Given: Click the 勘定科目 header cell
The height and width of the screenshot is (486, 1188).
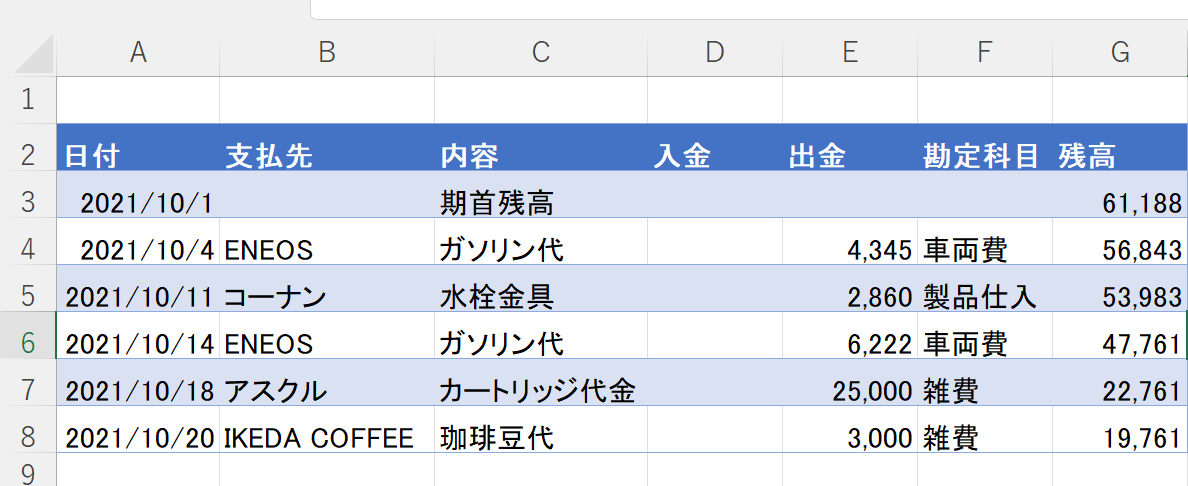Looking at the screenshot, I should tap(984, 155).
